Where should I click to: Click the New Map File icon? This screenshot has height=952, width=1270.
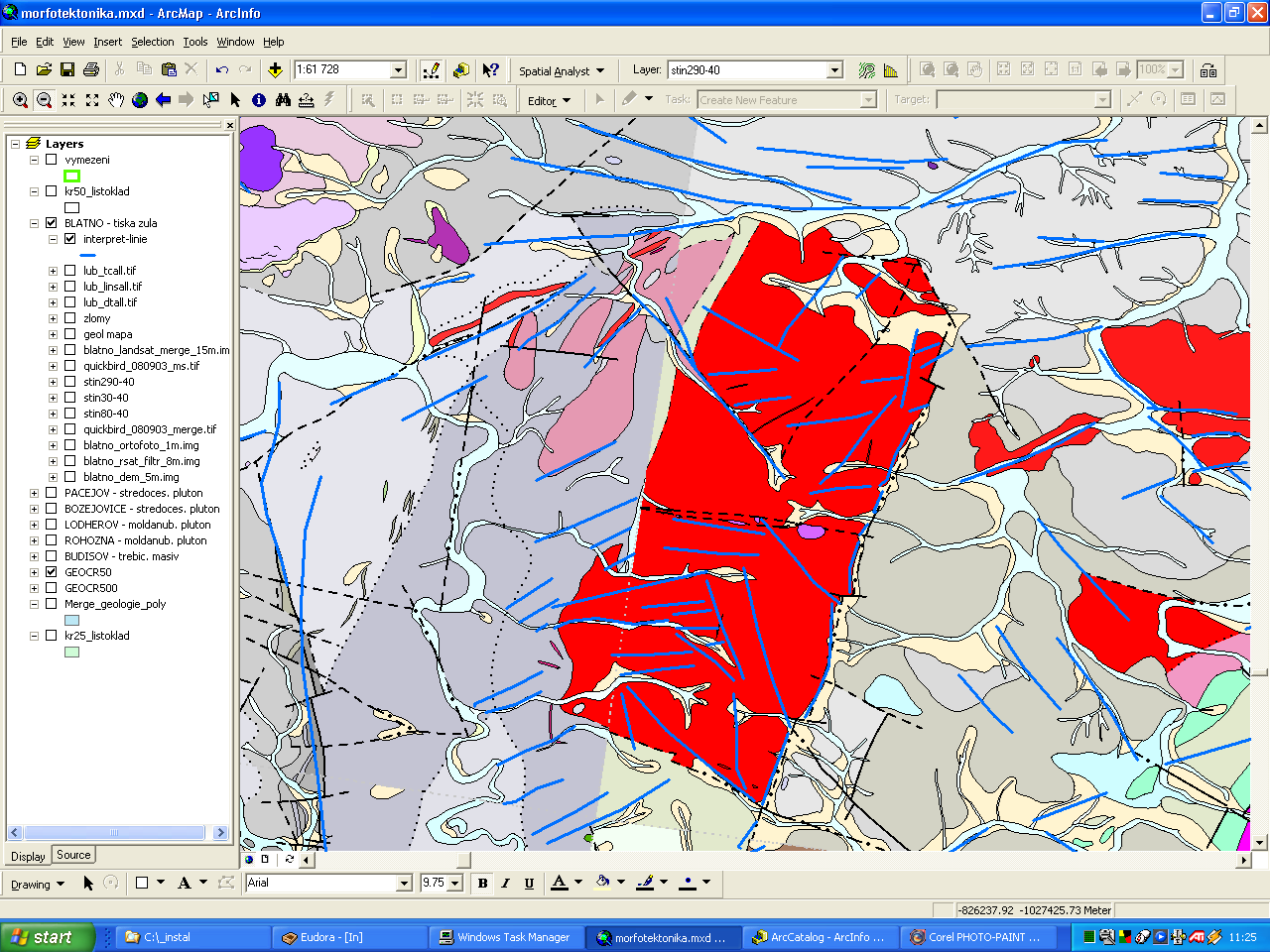coord(20,69)
